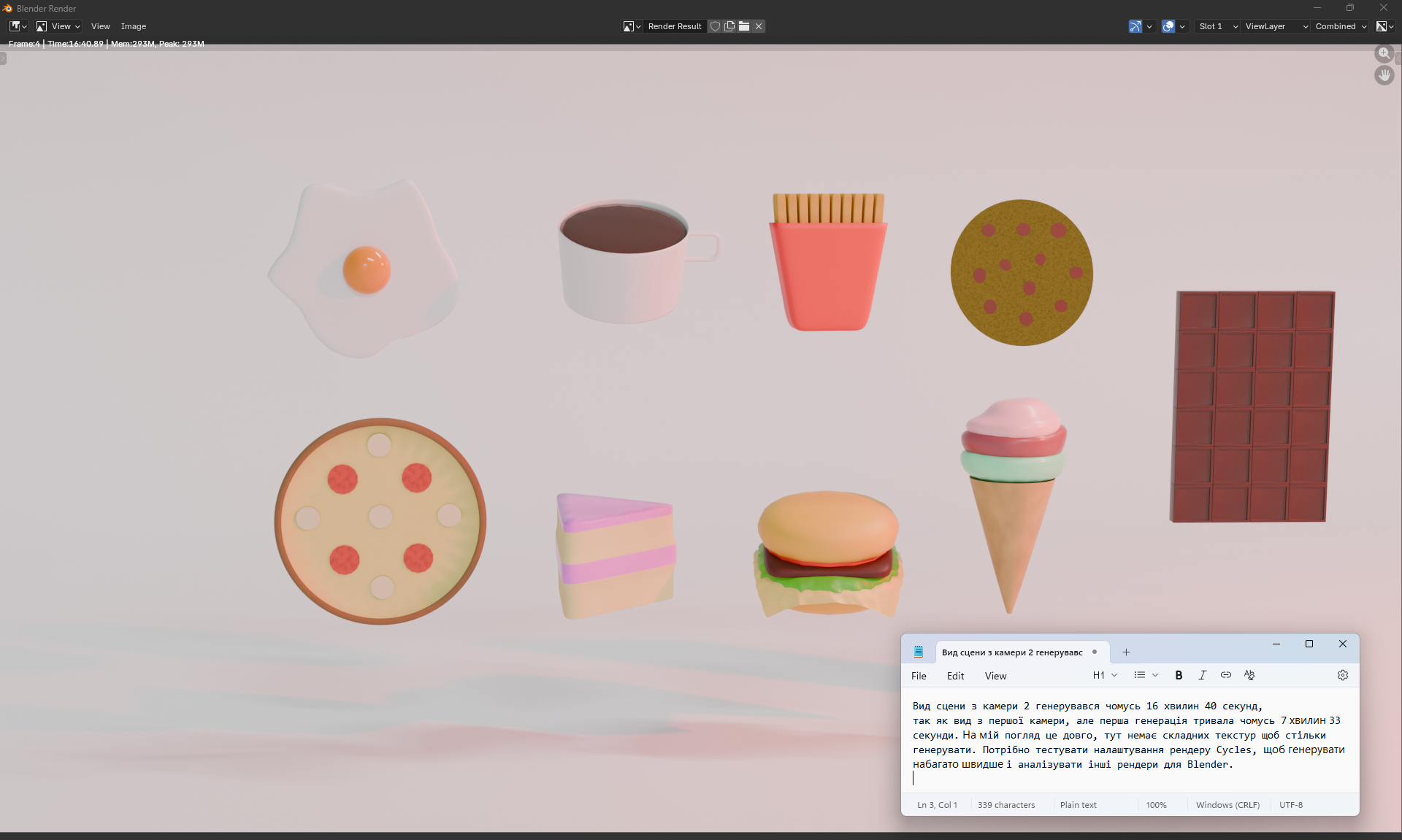Open image file via folder icon
Viewport: 1402px width, 840px height.
point(744,26)
